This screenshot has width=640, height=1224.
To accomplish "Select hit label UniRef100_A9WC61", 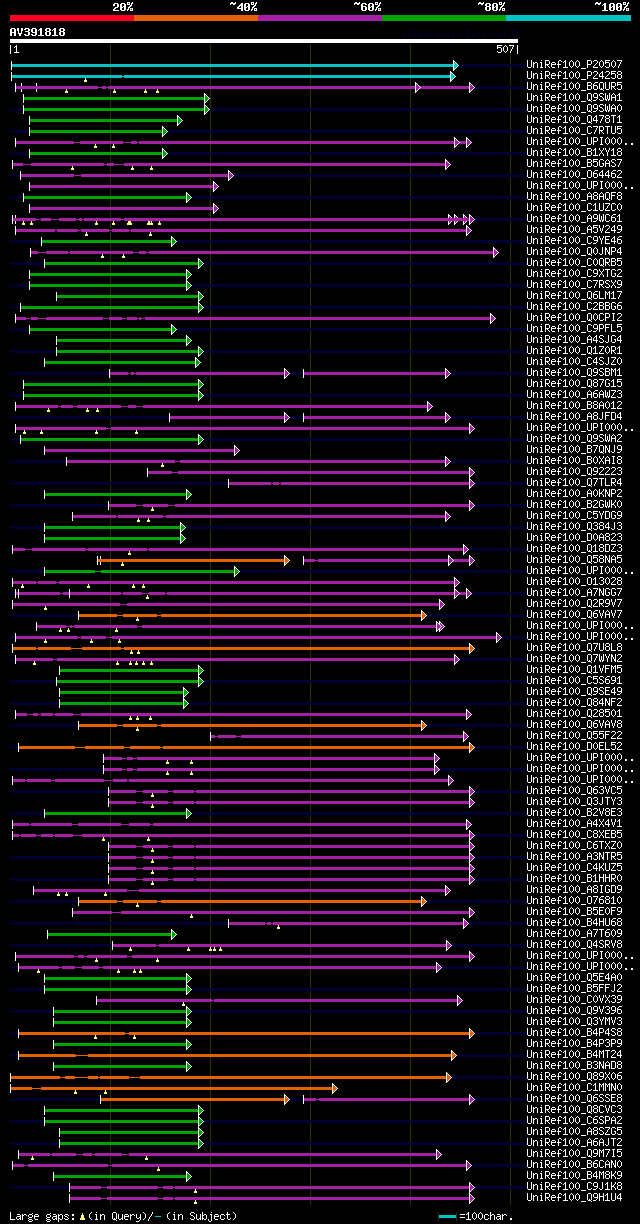I will click(574, 218).
